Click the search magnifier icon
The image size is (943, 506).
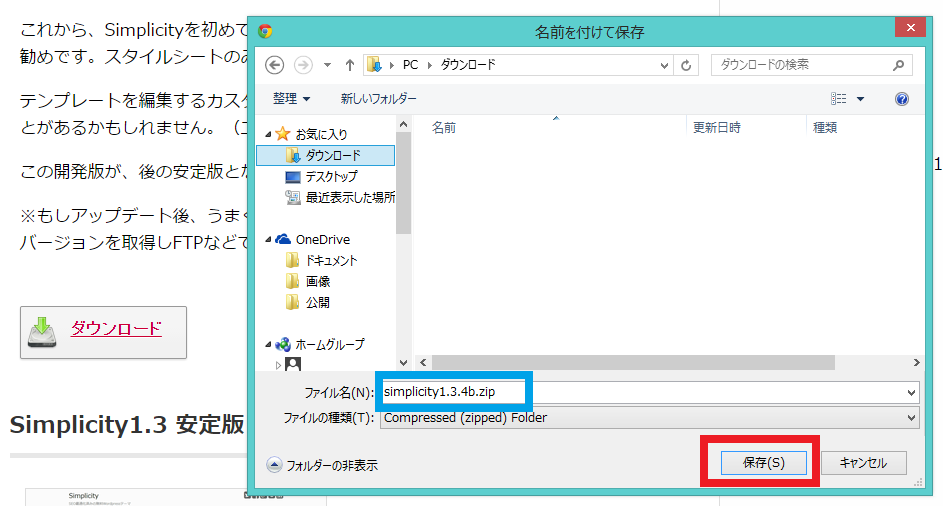(x=898, y=65)
